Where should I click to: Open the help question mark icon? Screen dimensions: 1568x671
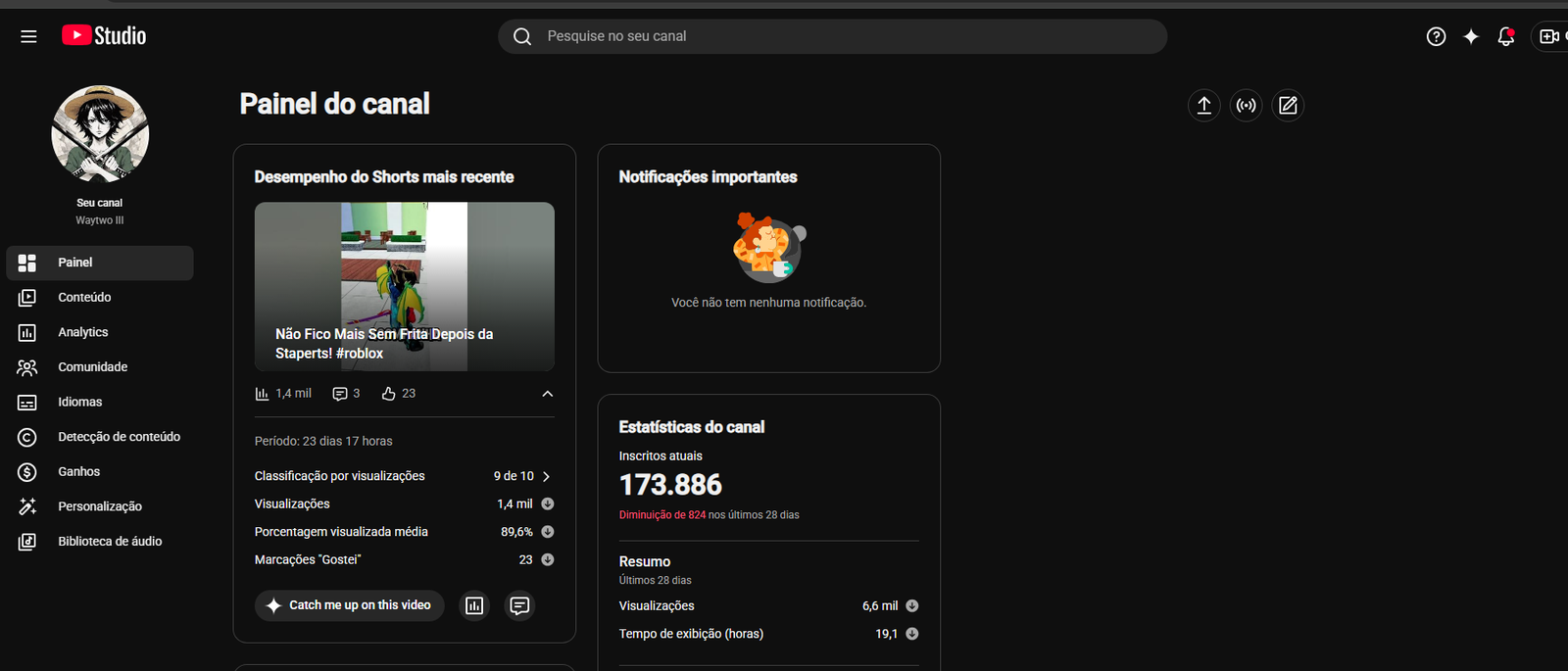(x=1436, y=36)
